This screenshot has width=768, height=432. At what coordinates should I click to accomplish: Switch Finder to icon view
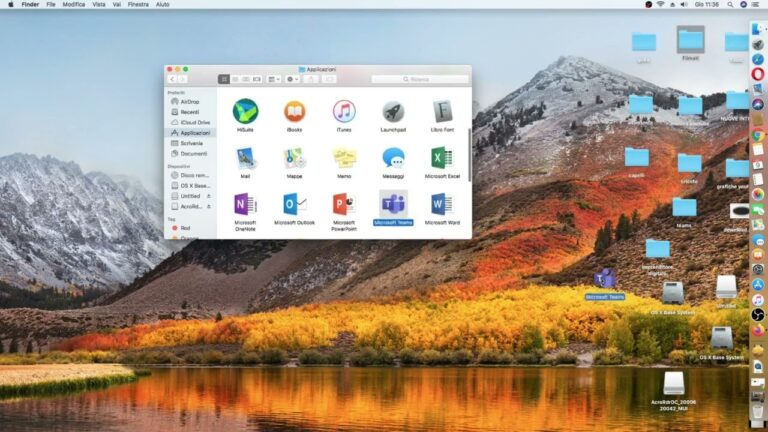pos(224,79)
